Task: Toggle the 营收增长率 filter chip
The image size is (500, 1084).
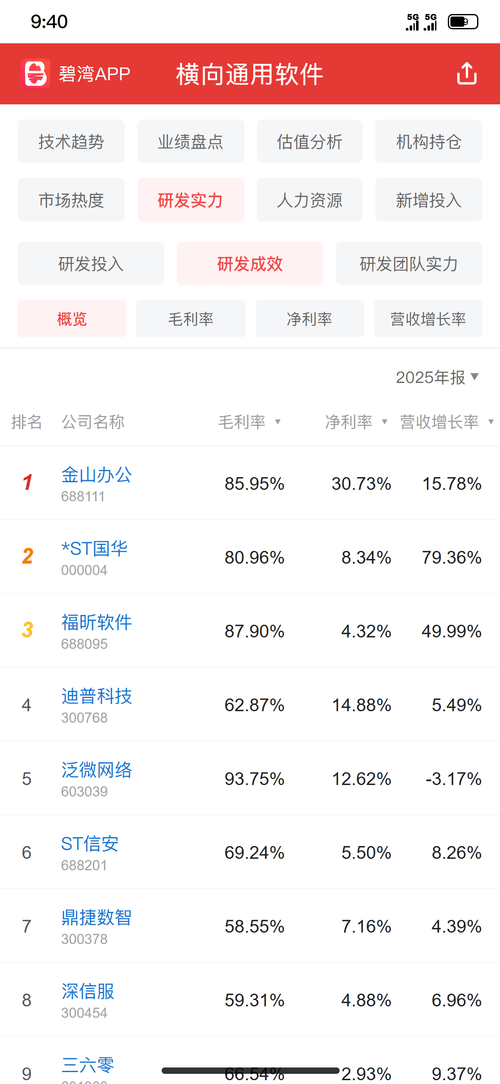Action: click(x=428, y=319)
